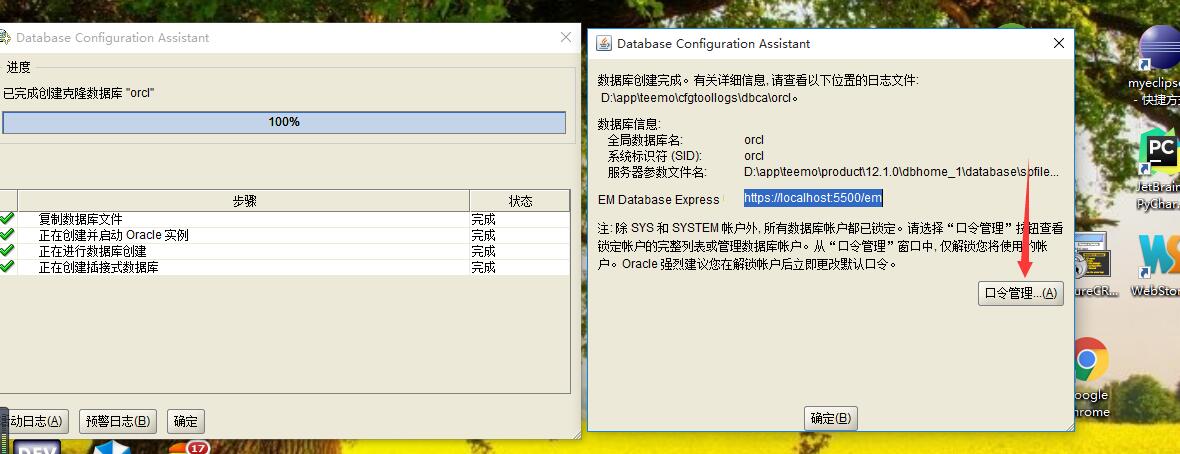Click 完成 status for 正在创建插接式数据库
The width and height of the screenshot is (1180, 454).
pos(483,267)
